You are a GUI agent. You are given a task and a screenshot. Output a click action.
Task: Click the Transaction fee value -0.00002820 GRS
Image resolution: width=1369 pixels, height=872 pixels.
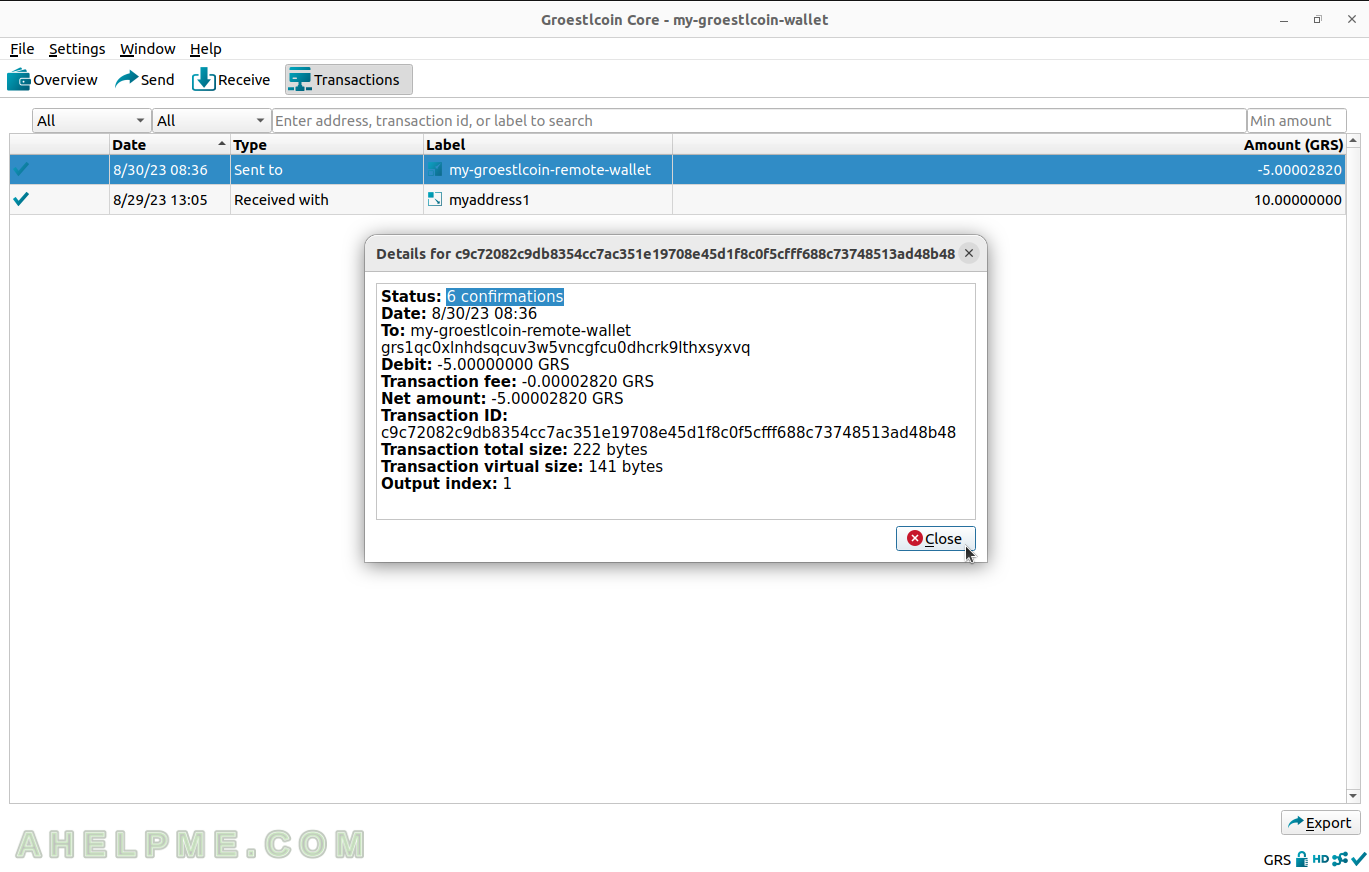588,382
